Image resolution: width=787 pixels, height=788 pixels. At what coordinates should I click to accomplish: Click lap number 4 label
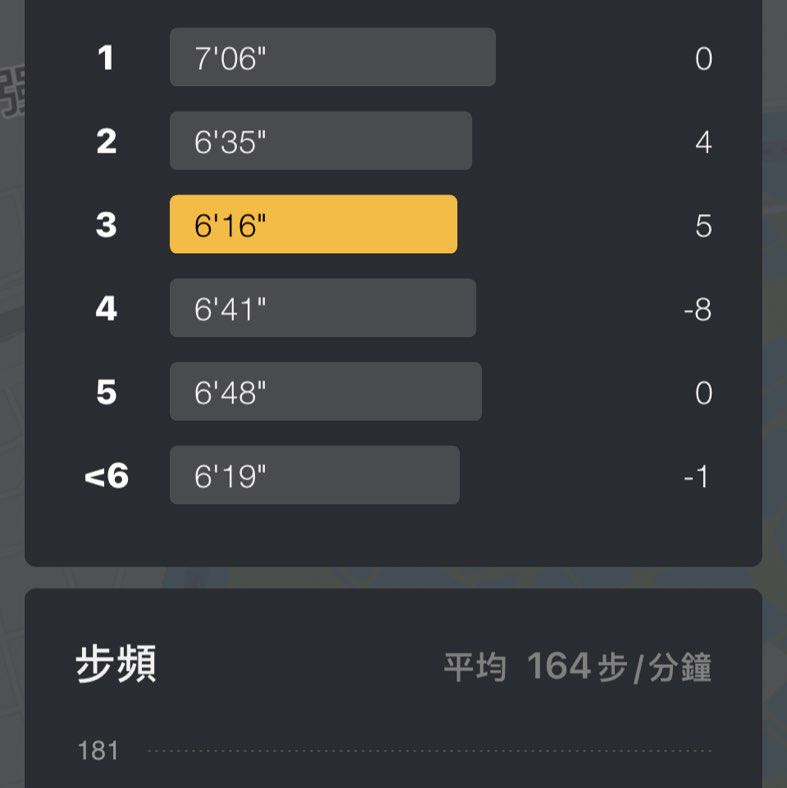tap(106, 308)
